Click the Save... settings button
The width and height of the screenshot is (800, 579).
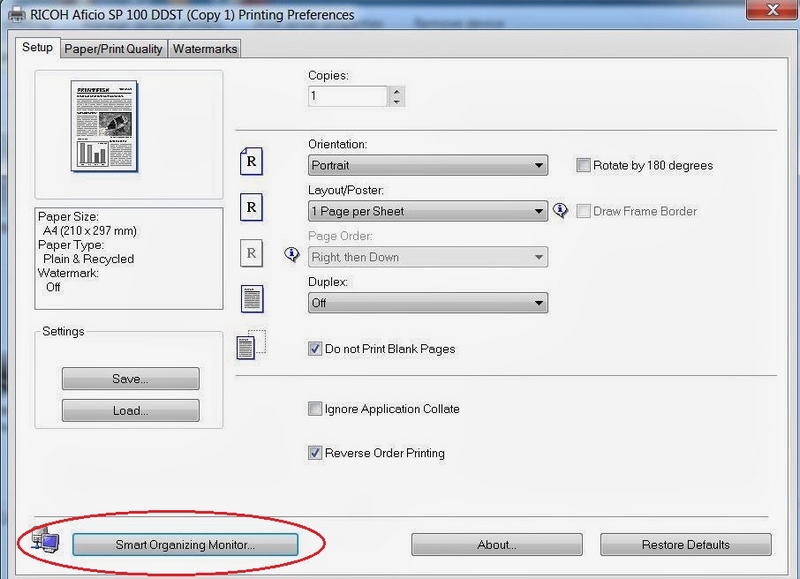(131, 379)
